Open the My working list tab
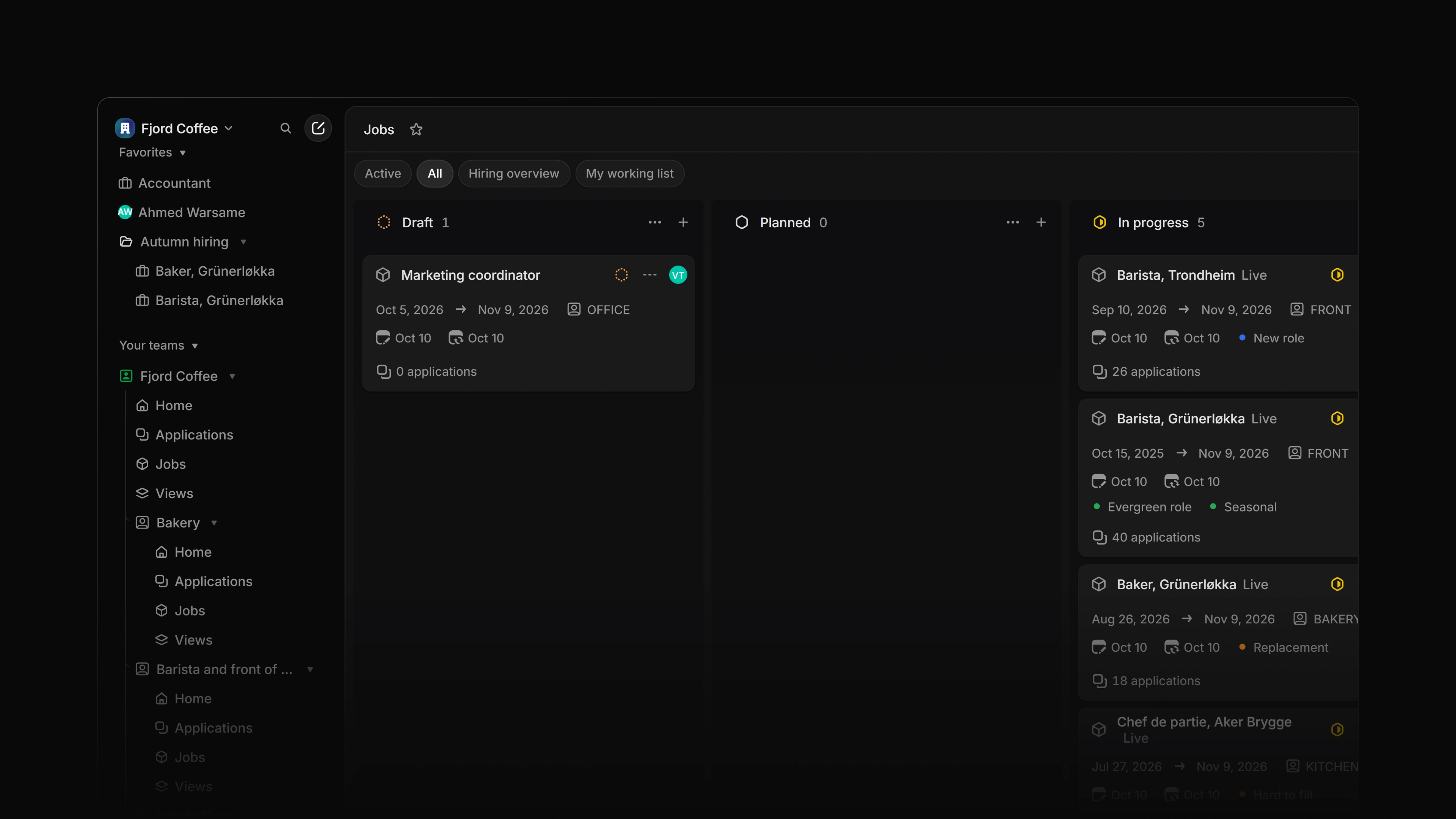 (x=630, y=174)
